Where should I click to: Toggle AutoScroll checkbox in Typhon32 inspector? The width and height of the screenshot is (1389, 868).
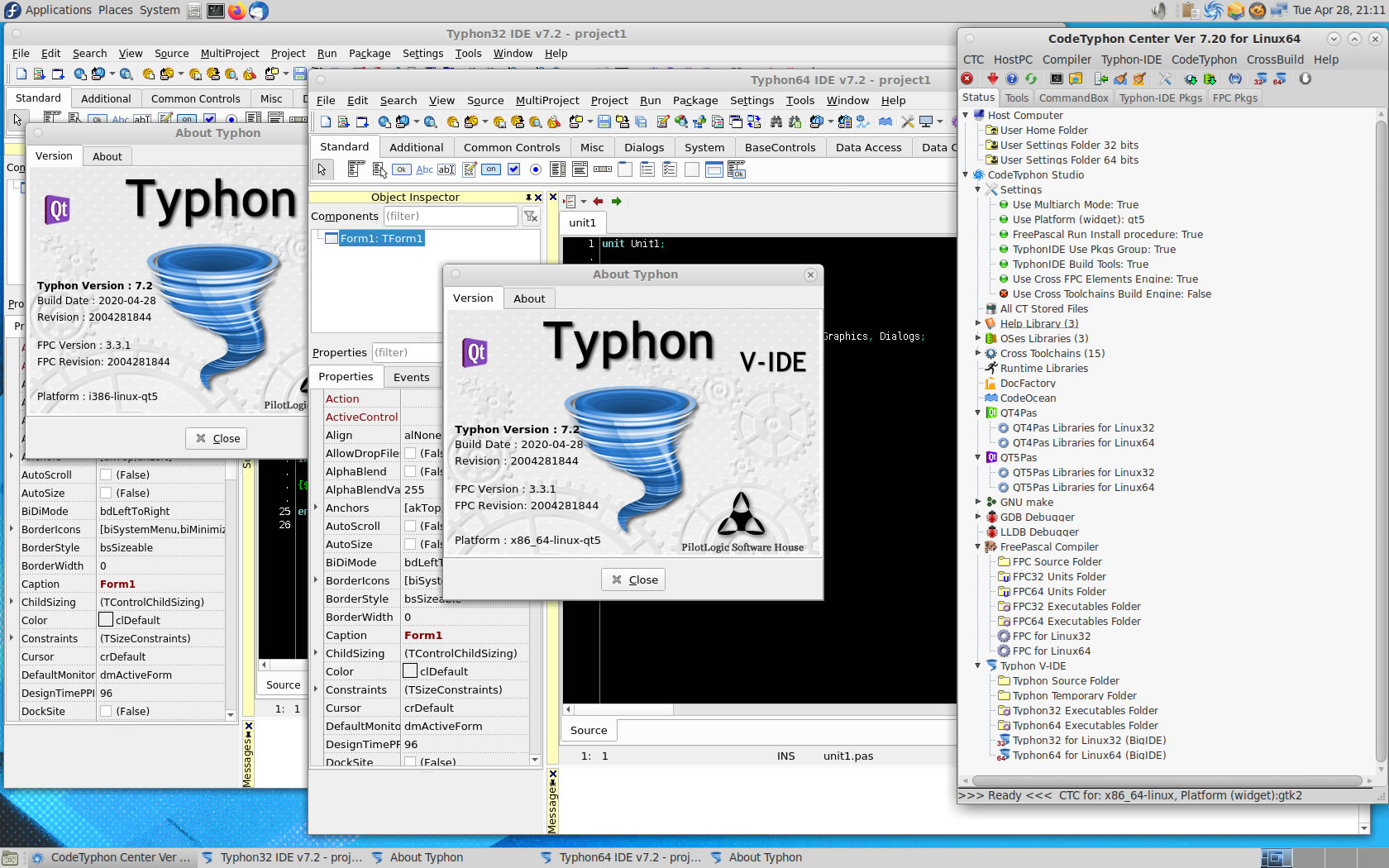coord(106,475)
